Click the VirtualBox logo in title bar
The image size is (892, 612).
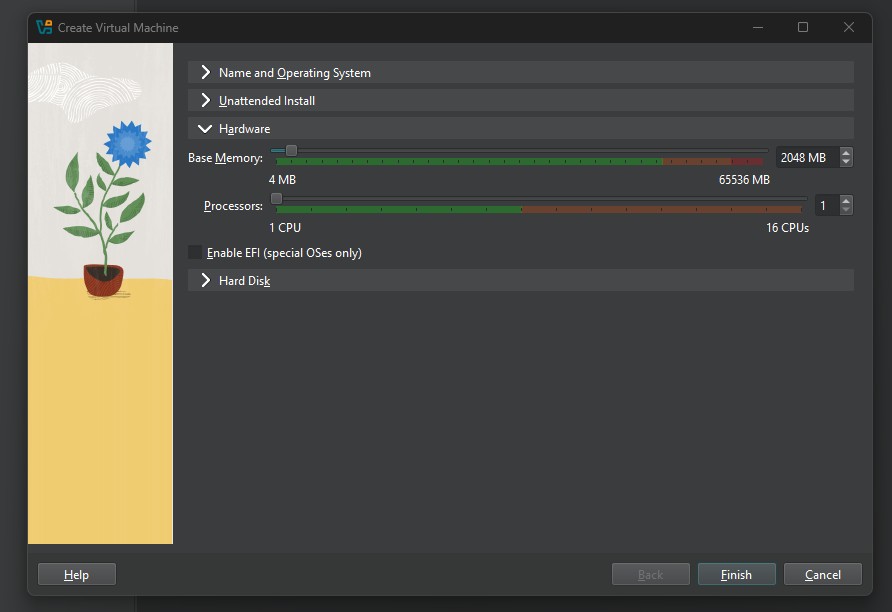pyautogui.click(x=43, y=27)
